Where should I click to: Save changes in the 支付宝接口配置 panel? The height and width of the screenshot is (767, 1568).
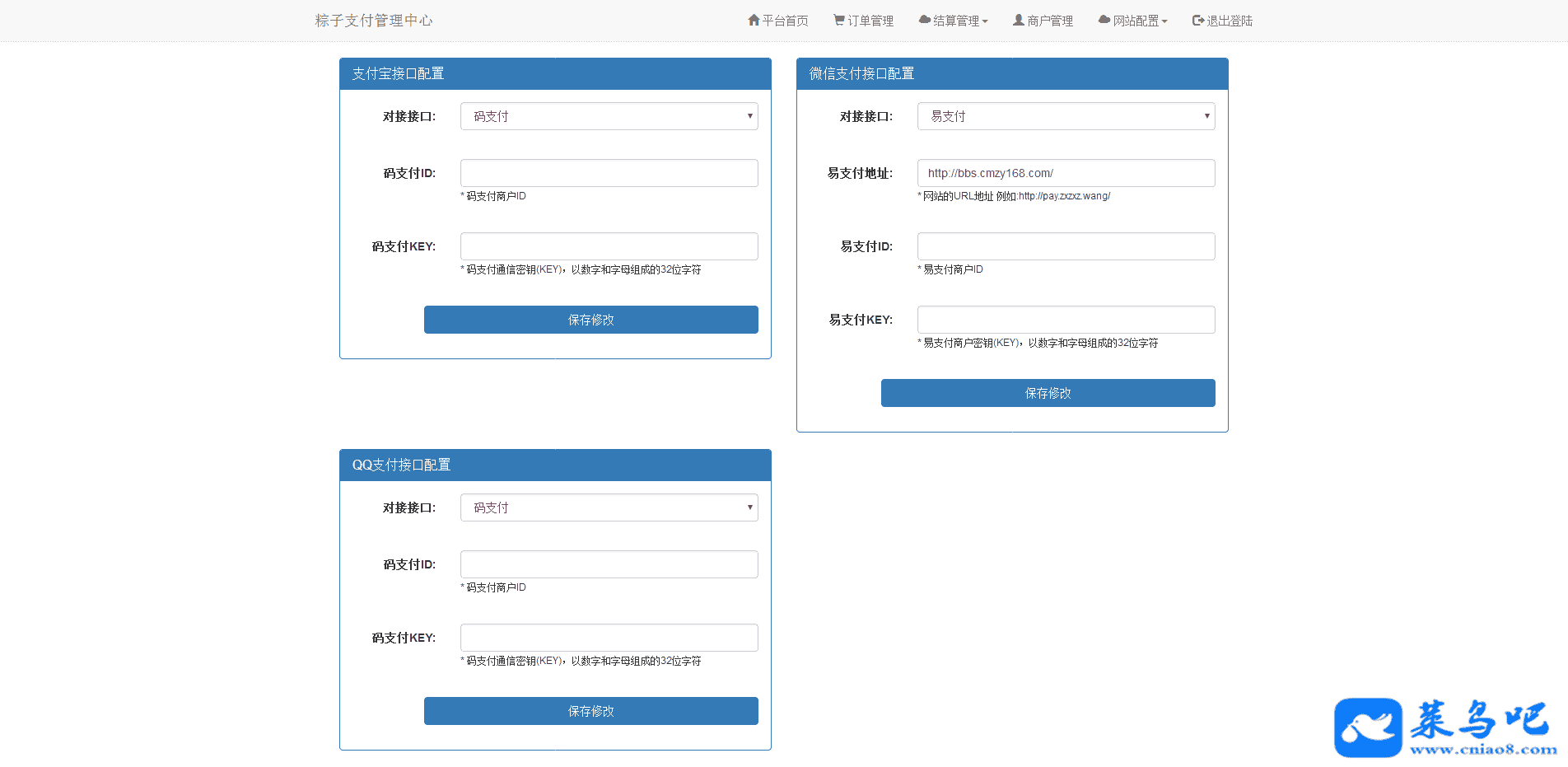(x=590, y=320)
